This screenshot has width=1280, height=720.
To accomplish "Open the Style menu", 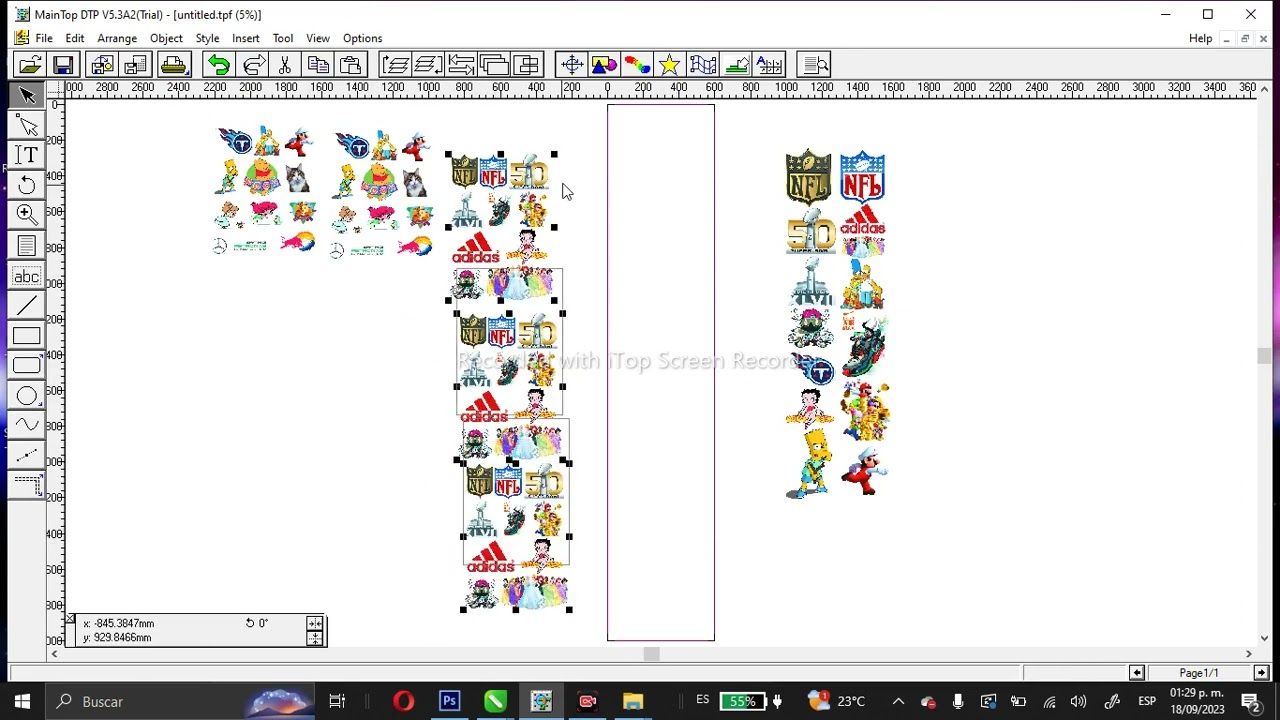I will pyautogui.click(x=207, y=39).
